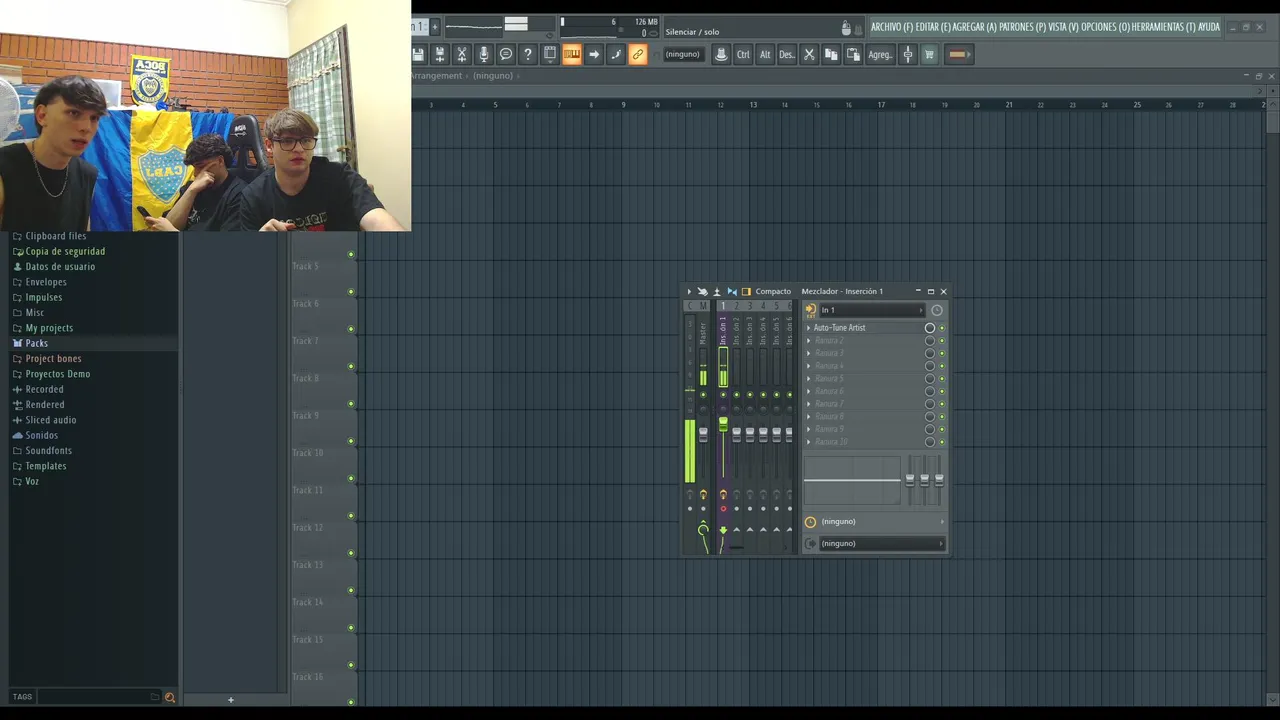Click the shopping cart icon in toolbar

point(929,55)
